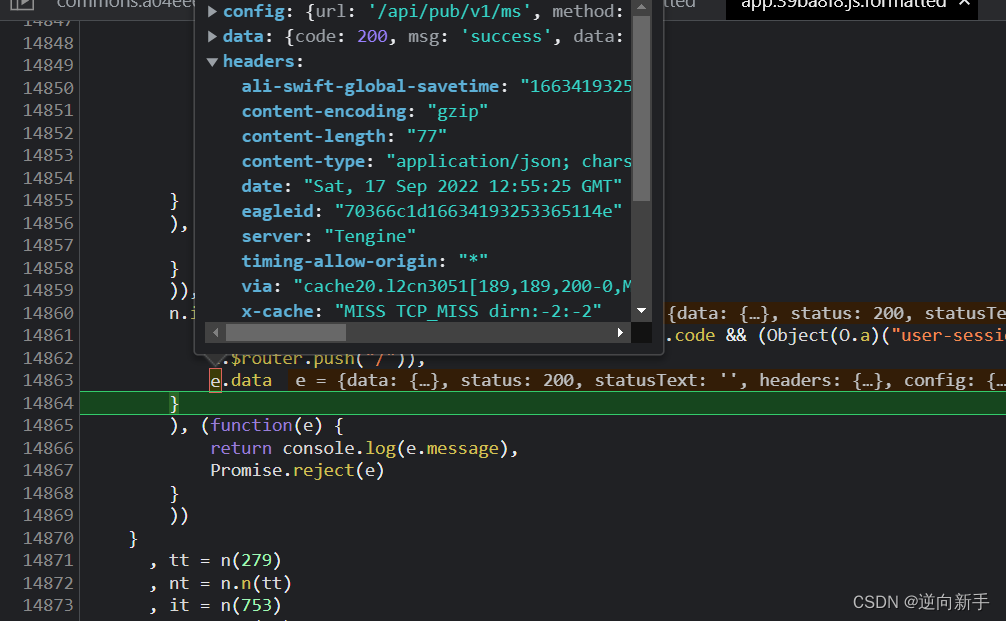Screen dimensions: 1006x621
Task: Click the popup horizontal scrollbar right arrow
Action: 620,332
